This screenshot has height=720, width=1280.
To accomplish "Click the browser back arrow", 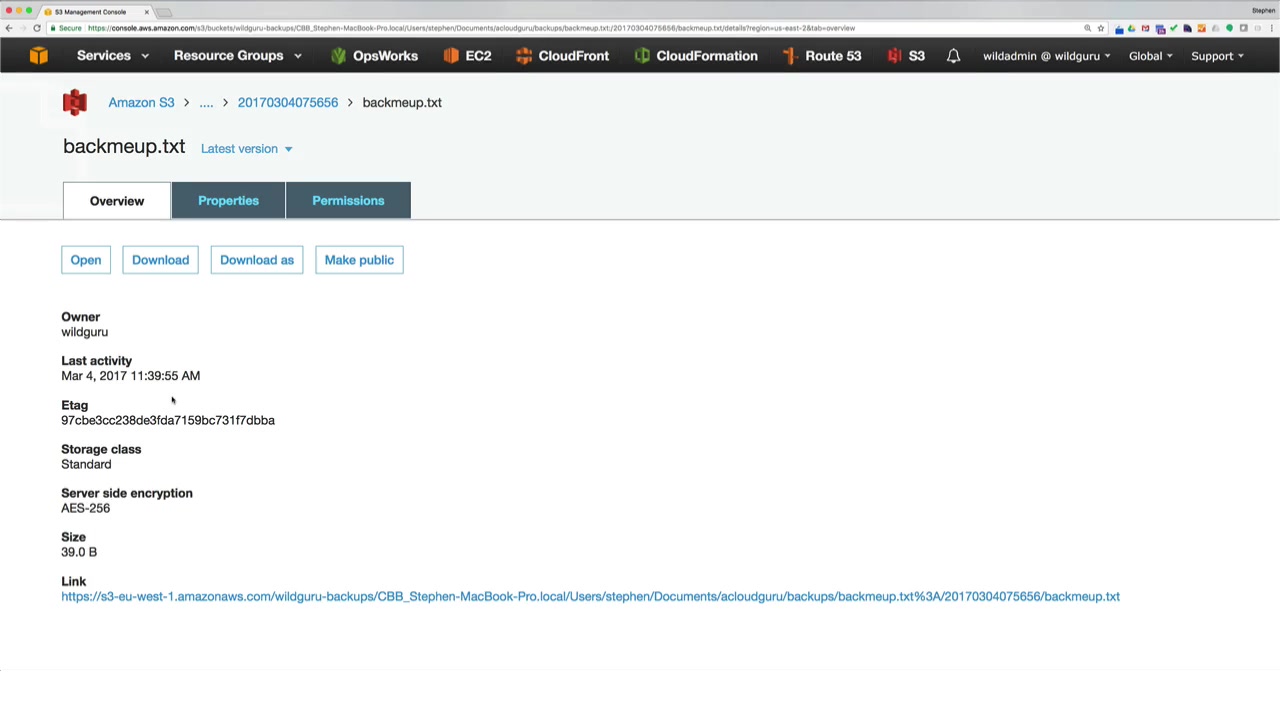I will pos(9,28).
